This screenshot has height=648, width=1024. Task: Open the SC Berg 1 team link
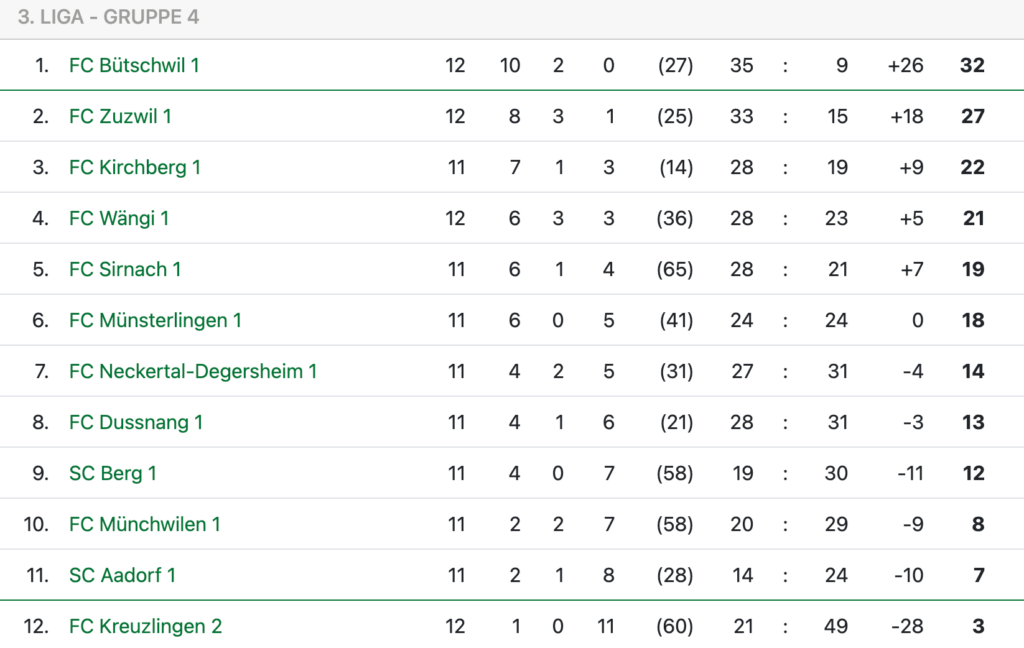pos(113,473)
